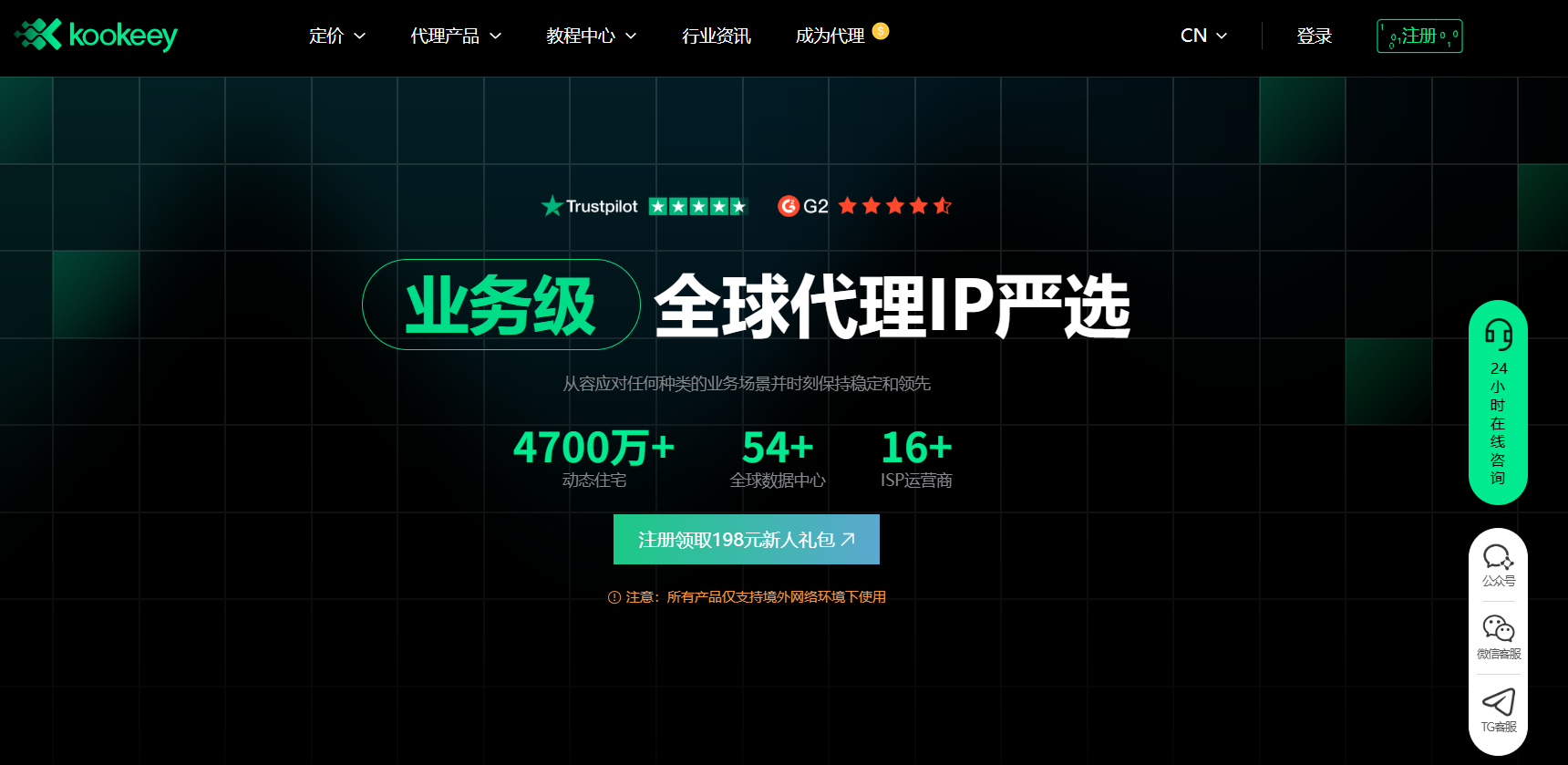Click the kookeey logo
This screenshot has width=1568, height=765.
coord(96,36)
